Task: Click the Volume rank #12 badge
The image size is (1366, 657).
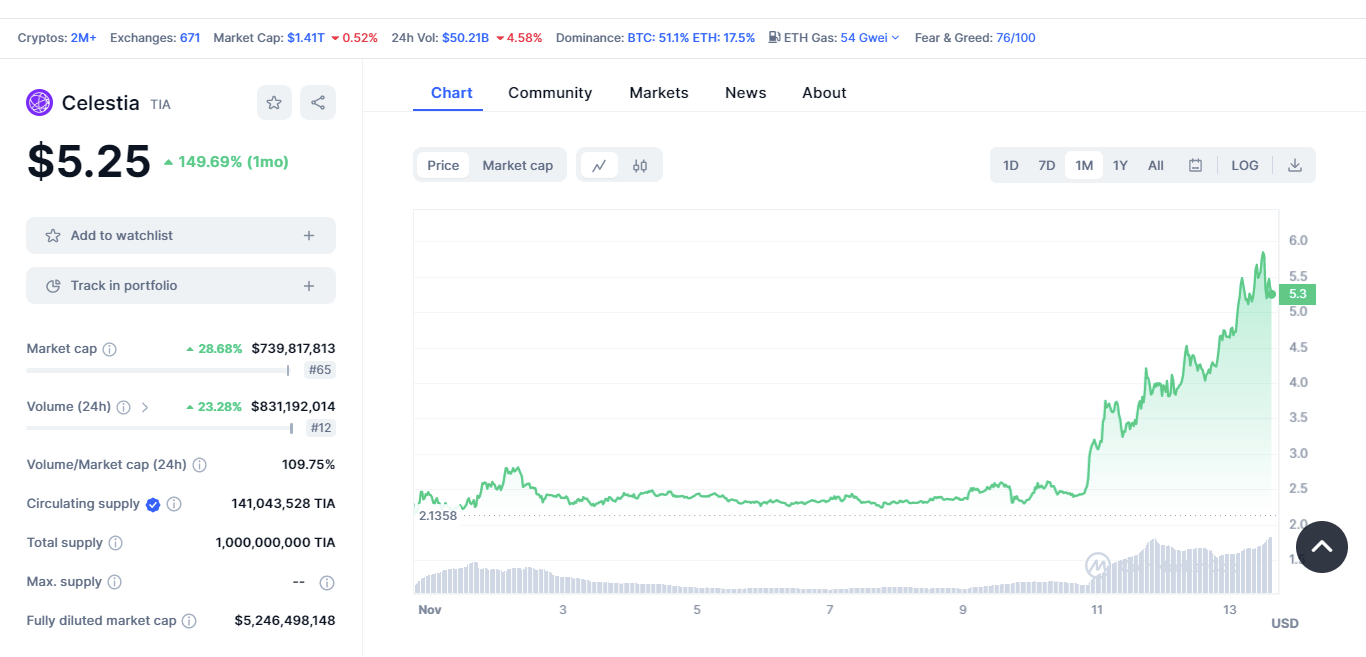Action: pyautogui.click(x=320, y=428)
